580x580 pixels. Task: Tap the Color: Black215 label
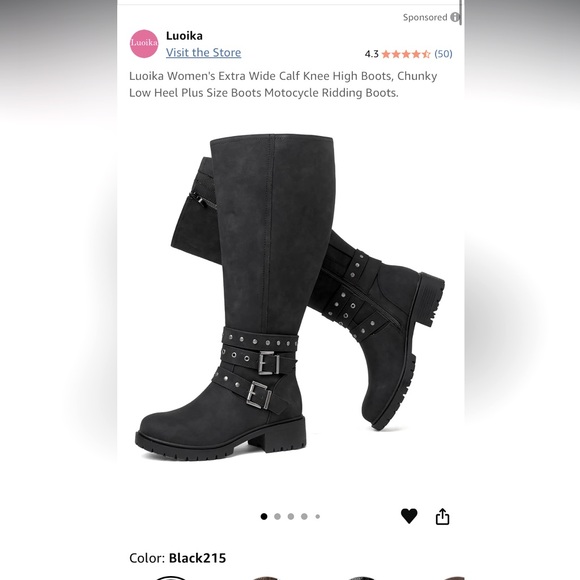(178, 558)
